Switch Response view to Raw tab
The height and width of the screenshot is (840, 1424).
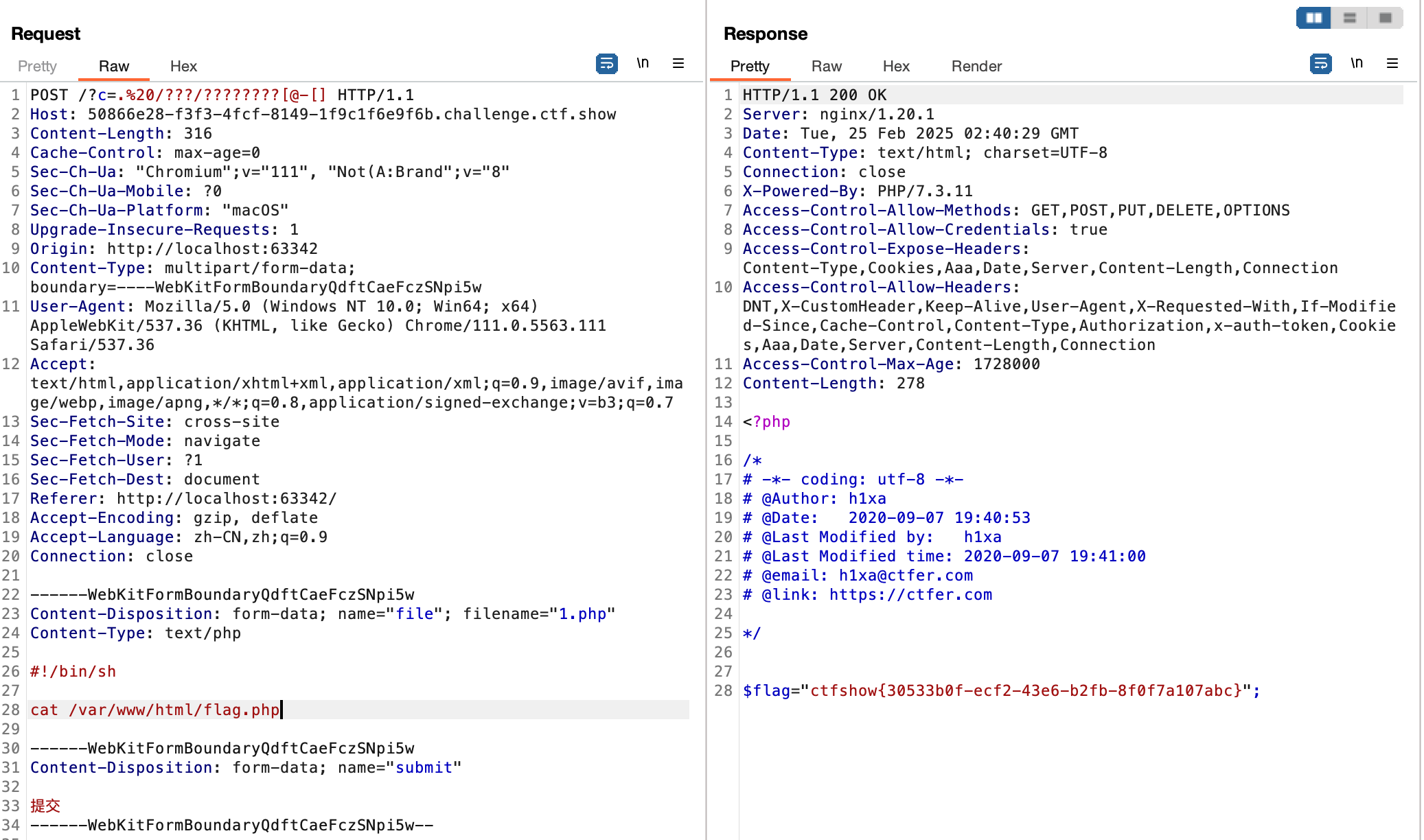tap(827, 66)
